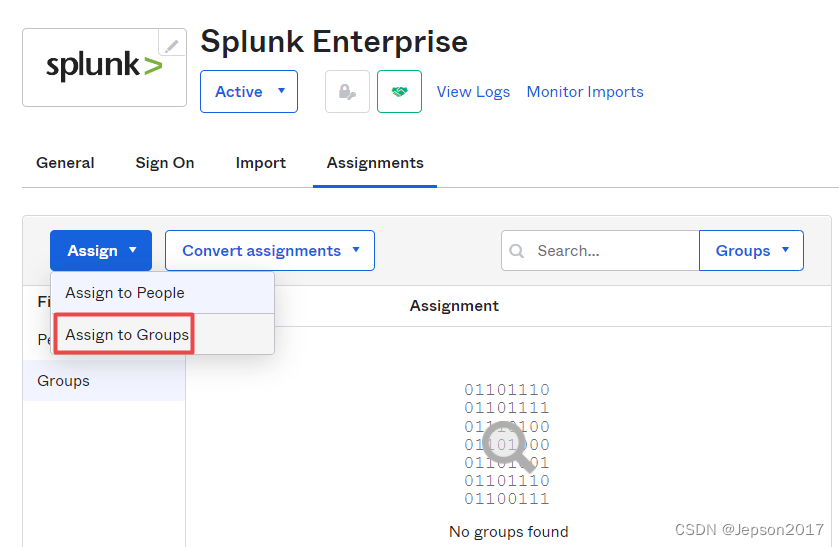Viewport: 839px width, 547px height.
Task: Switch to the Sign On tab
Action: (165, 163)
